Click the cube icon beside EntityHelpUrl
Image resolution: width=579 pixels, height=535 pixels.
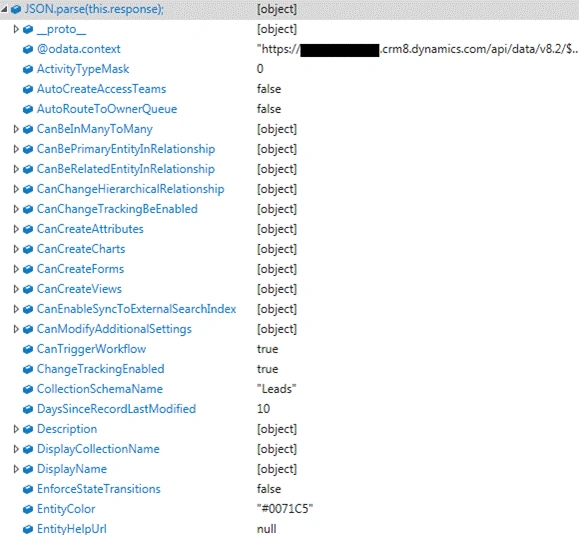pyautogui.click(x=28, y=529)
